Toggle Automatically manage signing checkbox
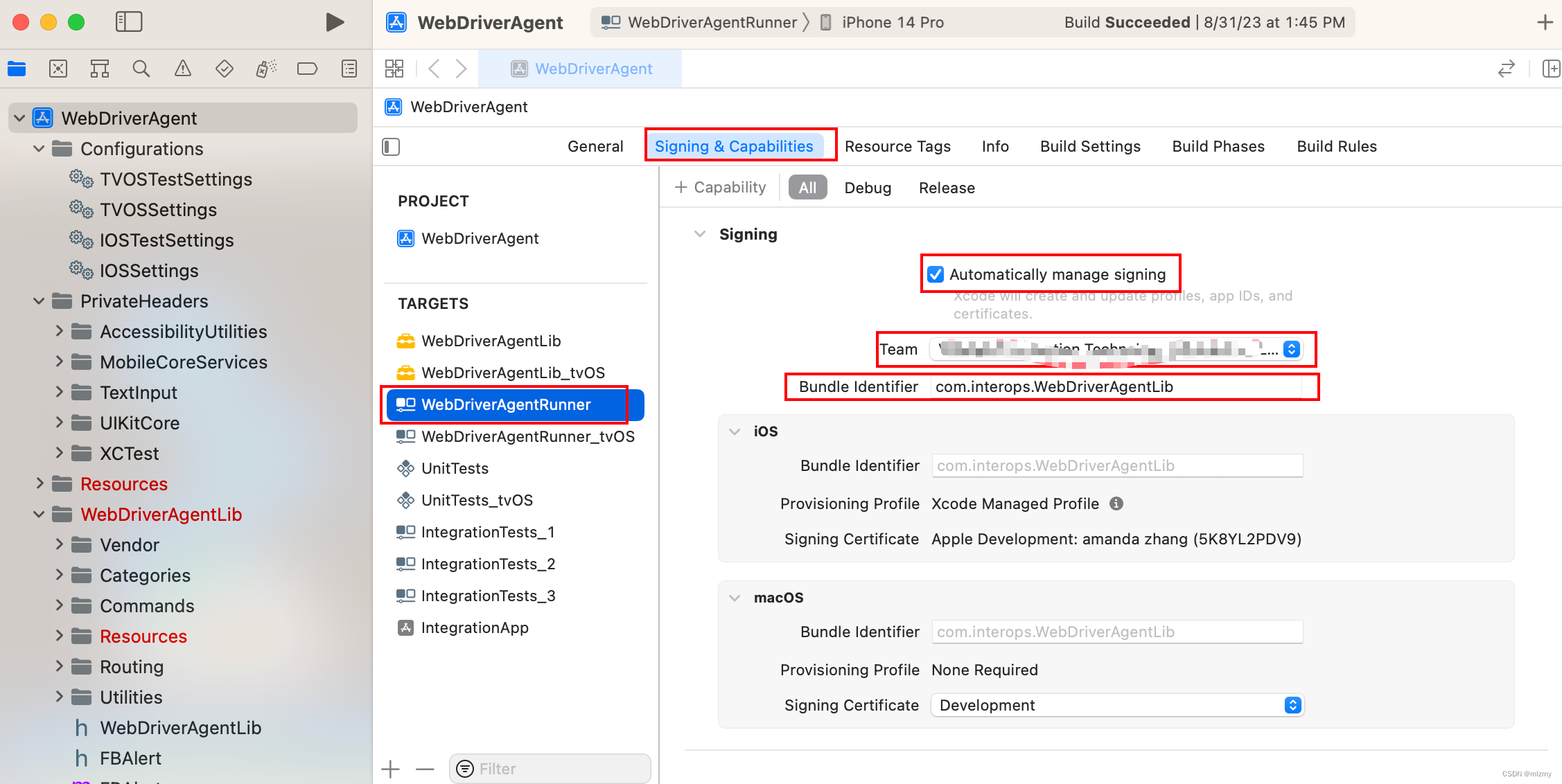The width and height of the screenshot is (1562, 784). coord(936,274)
